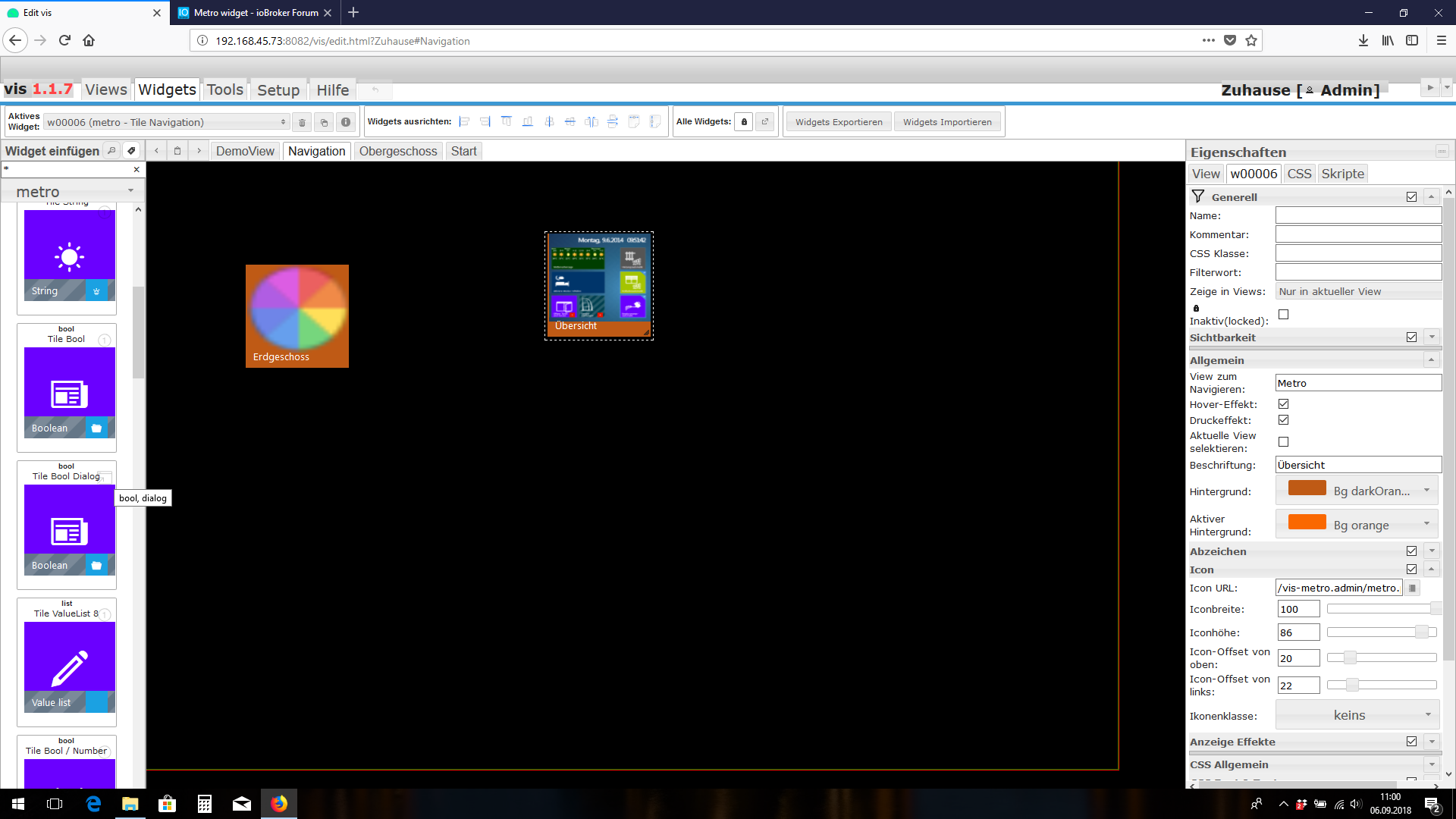
Task: Uncheck the Druckeffekt checkbox
Action: (x=1283, y=420)
